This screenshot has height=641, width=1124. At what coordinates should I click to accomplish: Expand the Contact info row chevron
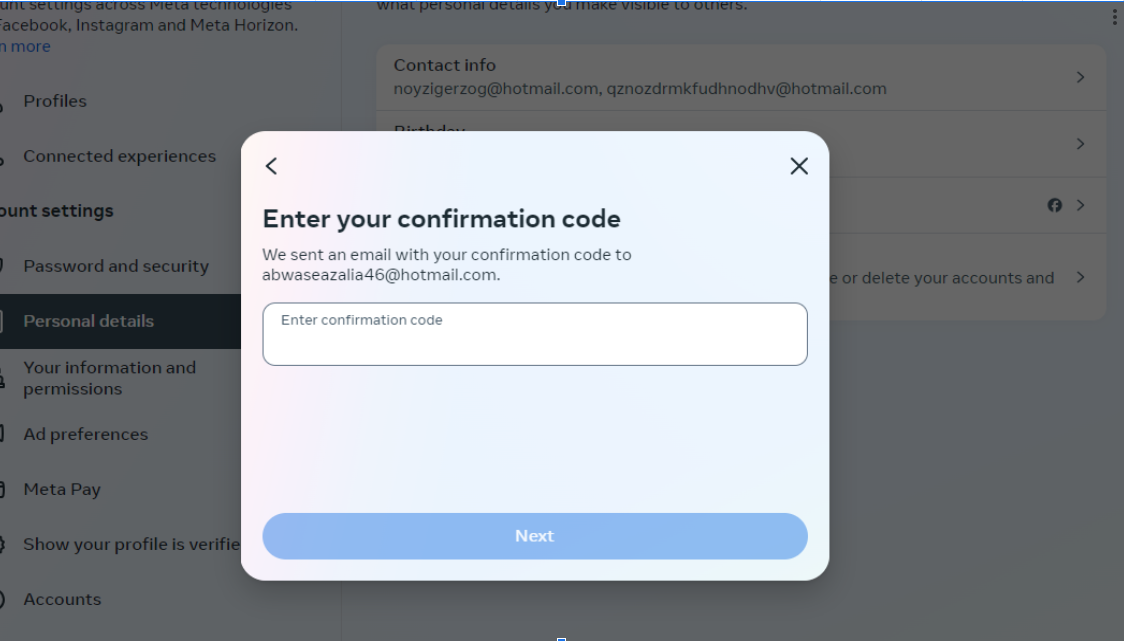pyautogui.click(x=1080, y=77)
